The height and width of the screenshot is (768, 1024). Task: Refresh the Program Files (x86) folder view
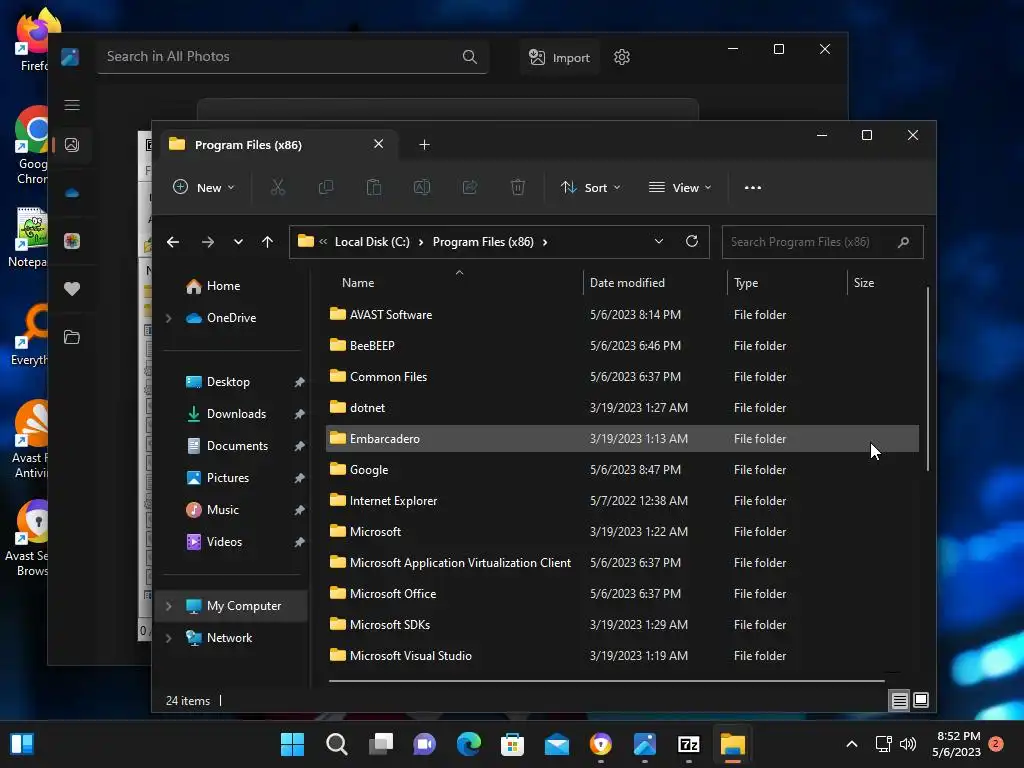pyautogui.click(x=692, y=242)
